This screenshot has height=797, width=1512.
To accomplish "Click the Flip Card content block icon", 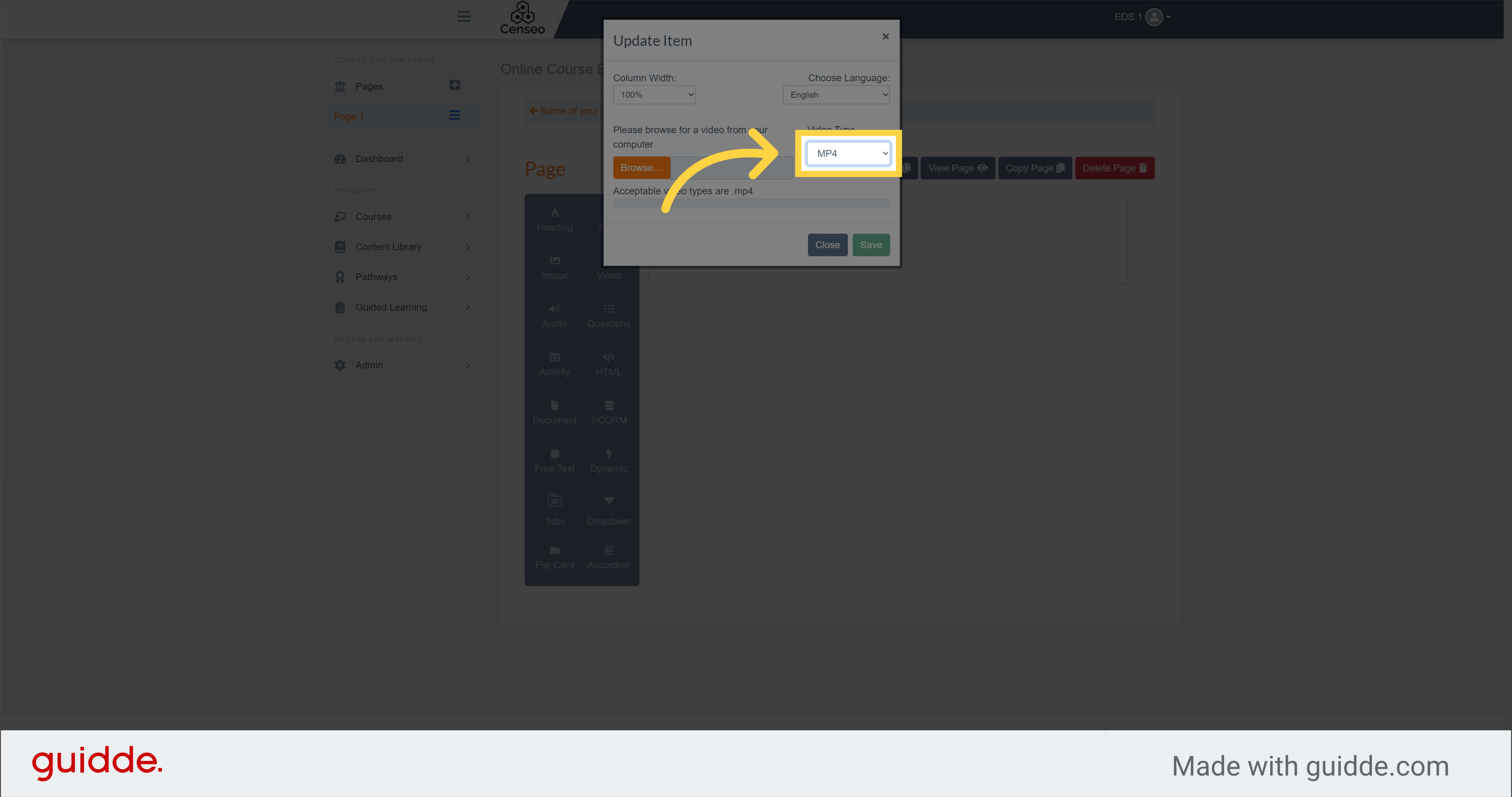I will click(554, 555).
